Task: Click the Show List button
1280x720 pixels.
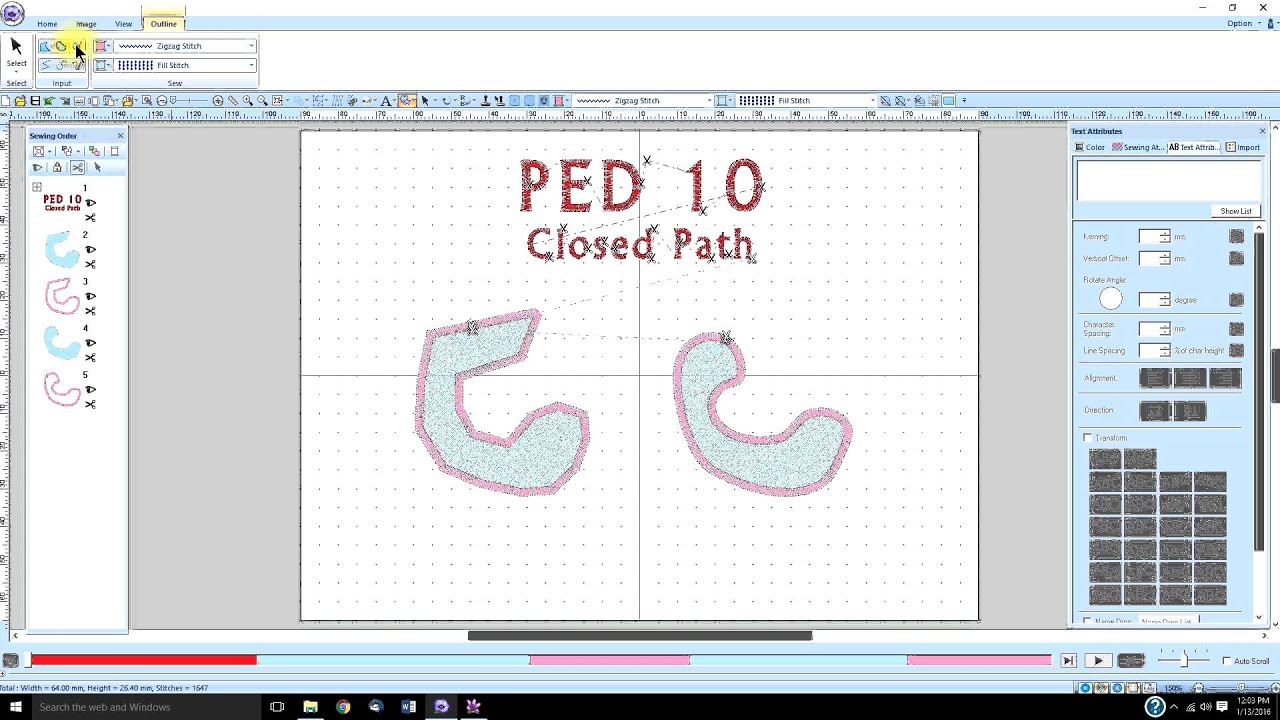Action: (1235, 211)
